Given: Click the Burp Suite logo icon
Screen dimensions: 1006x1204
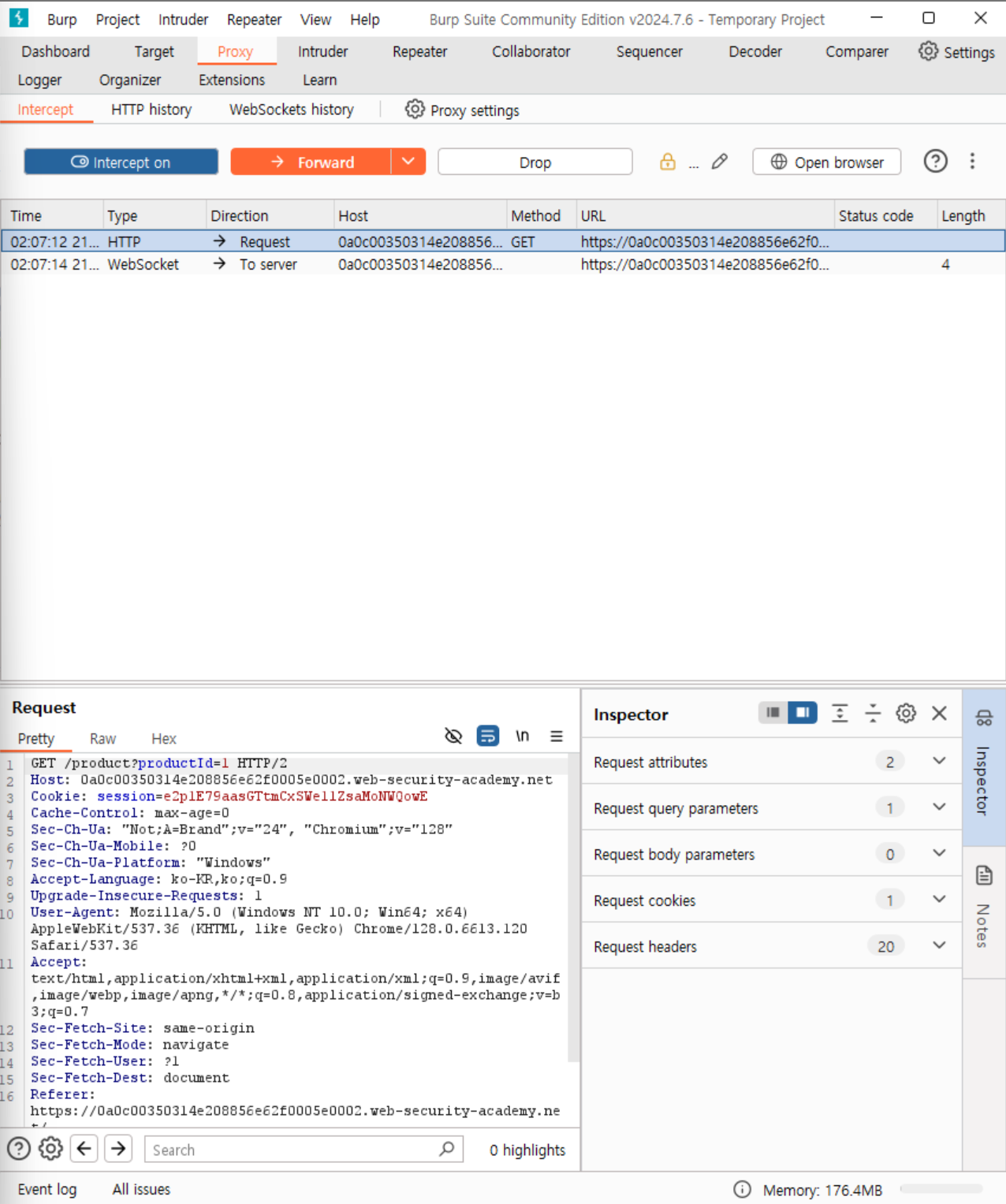Looking at the screenshot, I should coord(19,18).
